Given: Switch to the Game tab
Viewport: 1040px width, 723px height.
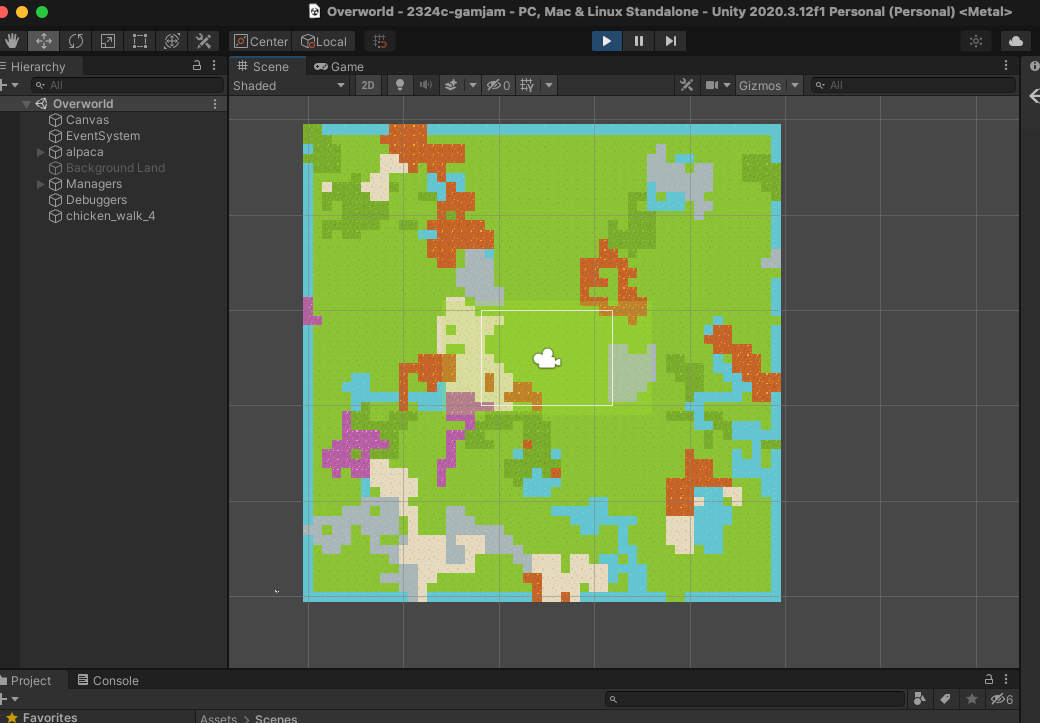Looking at the screenshot, I should [x=339, y=66].
